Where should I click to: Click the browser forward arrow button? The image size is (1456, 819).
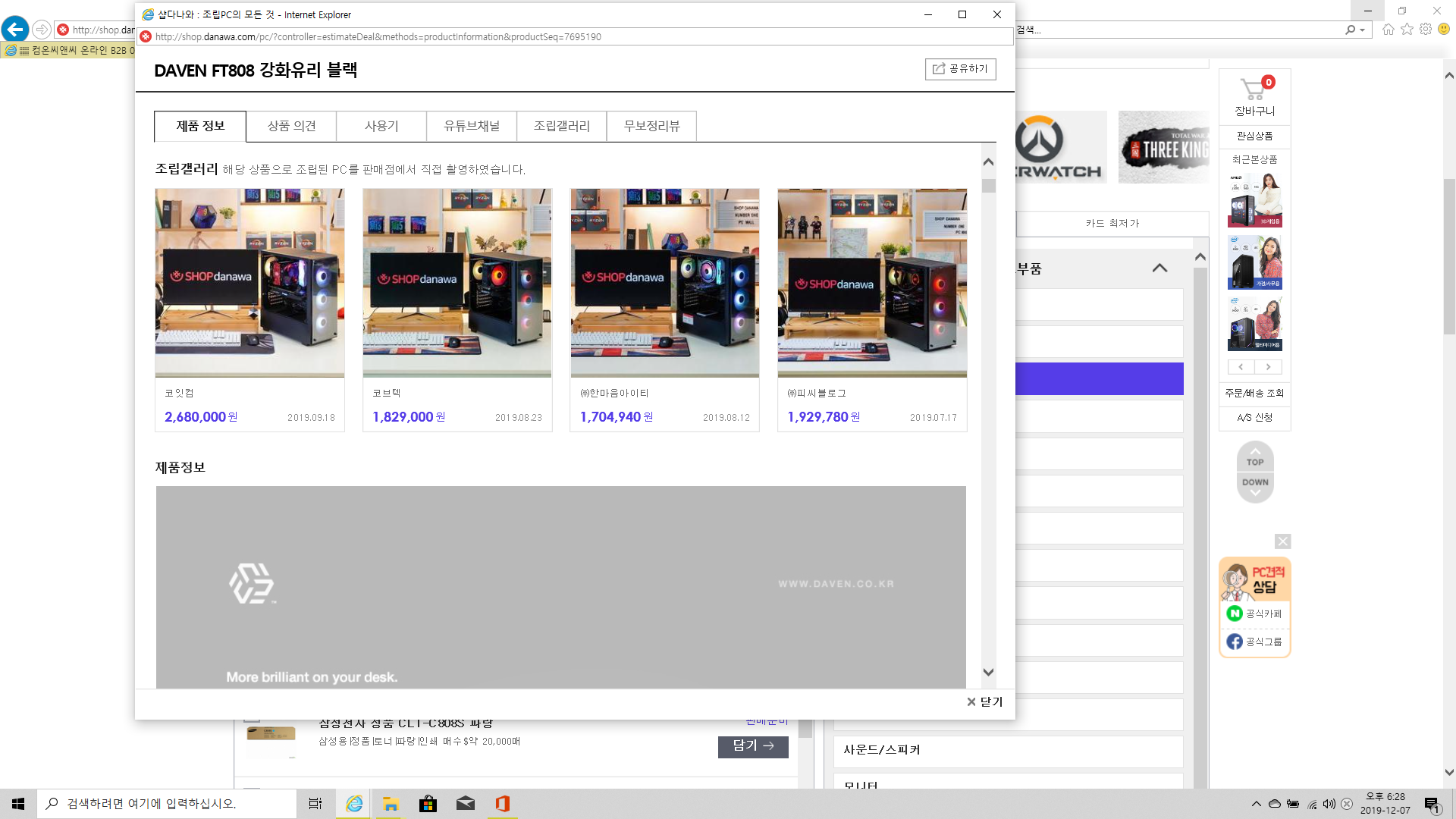[x=42, y=30]
